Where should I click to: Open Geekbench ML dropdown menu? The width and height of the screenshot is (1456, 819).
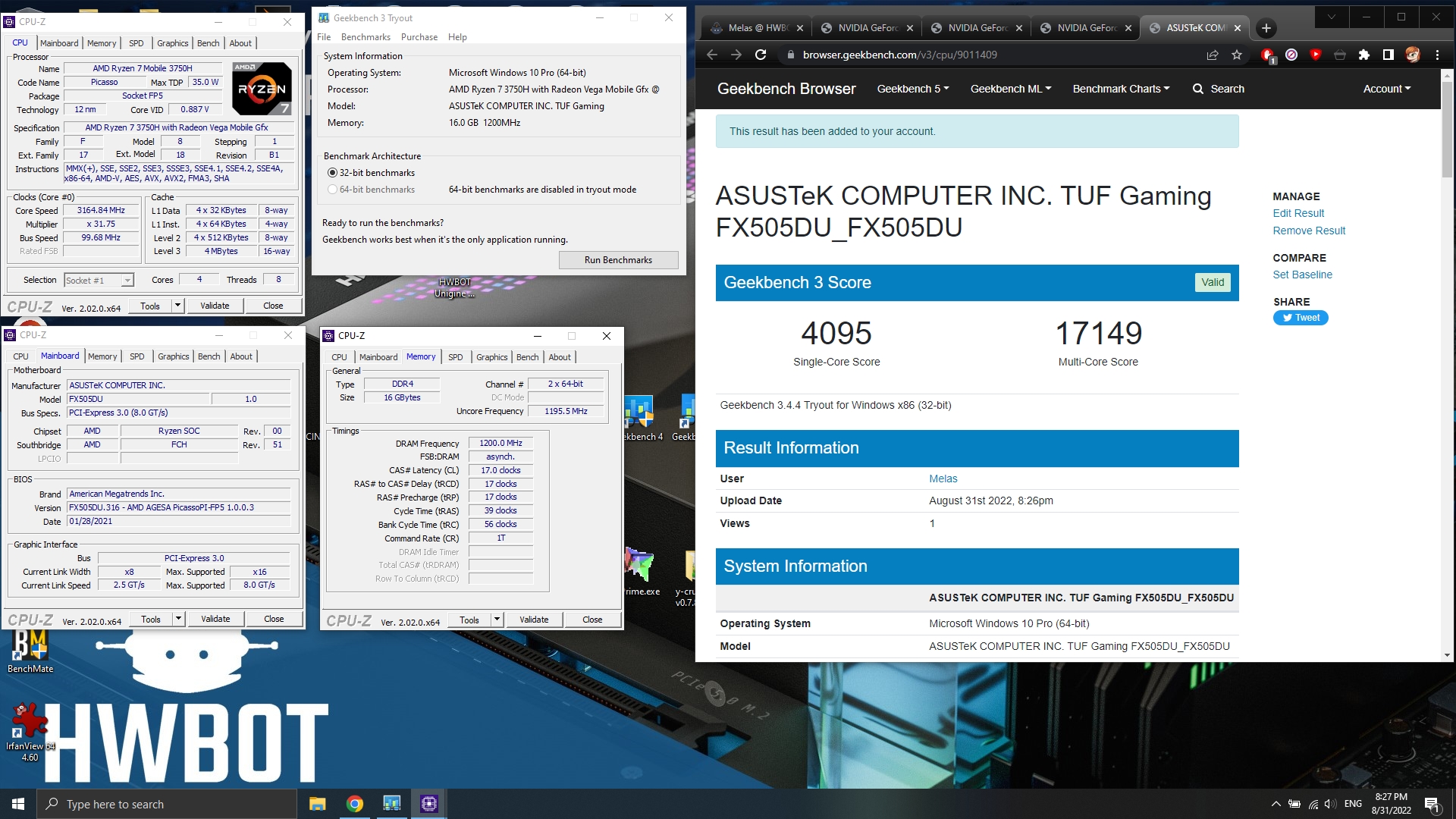(1010, 89)
